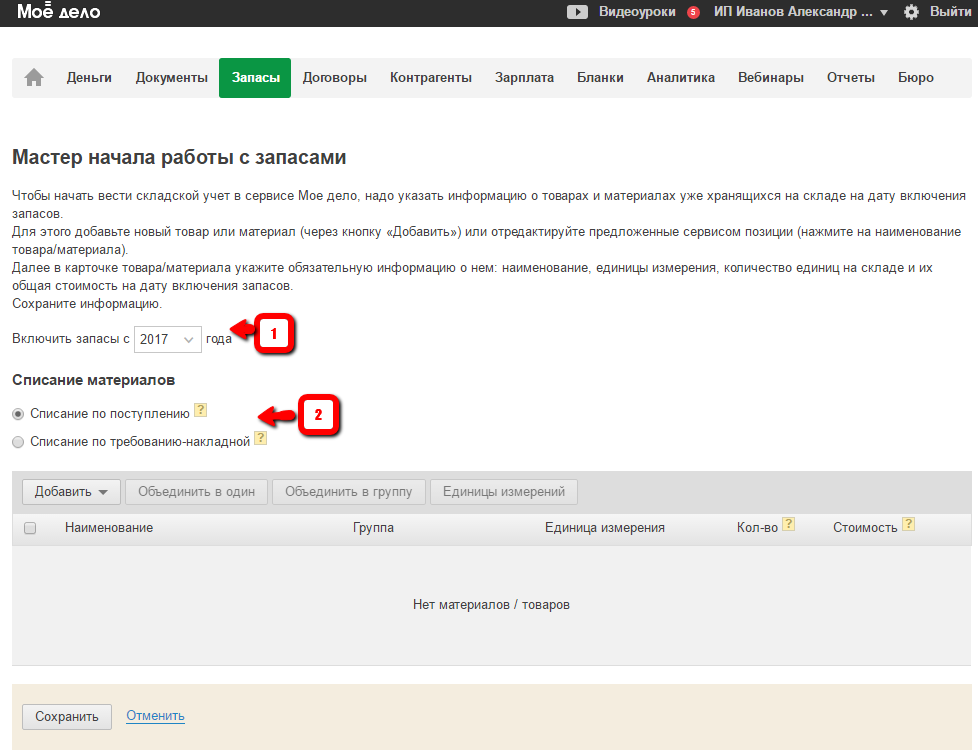Click the Отменить link
The width and height of the screenshot is (978, 751).
click(155, 716)
